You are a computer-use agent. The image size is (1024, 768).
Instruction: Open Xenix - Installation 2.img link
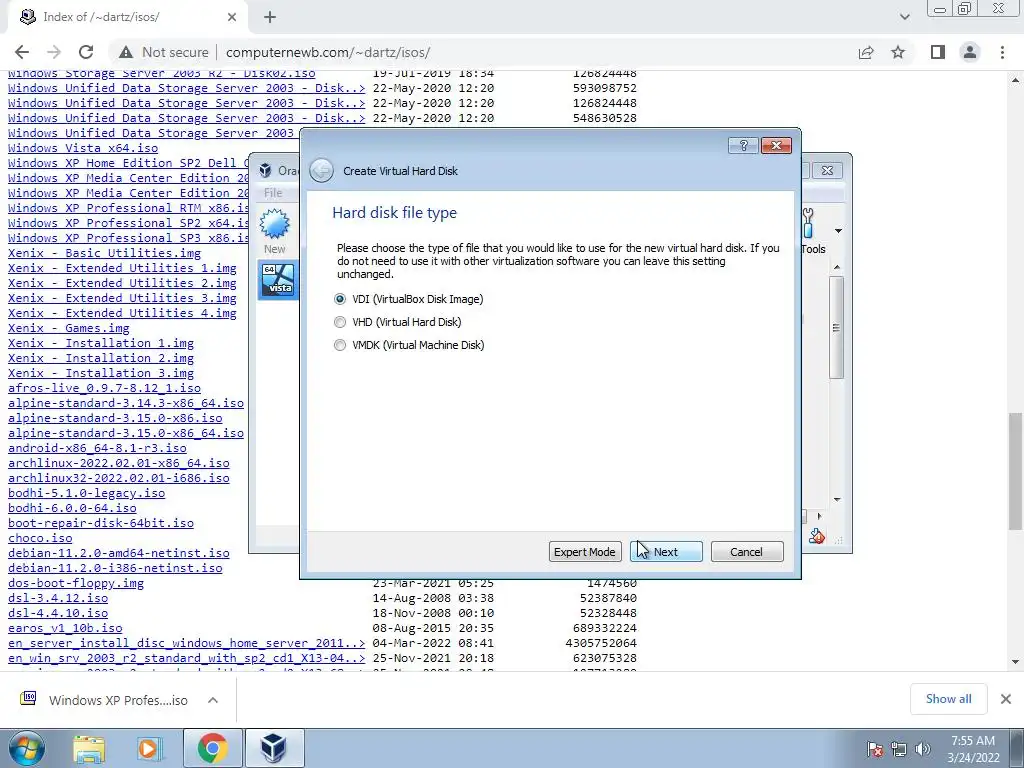(x=101, y=359)
